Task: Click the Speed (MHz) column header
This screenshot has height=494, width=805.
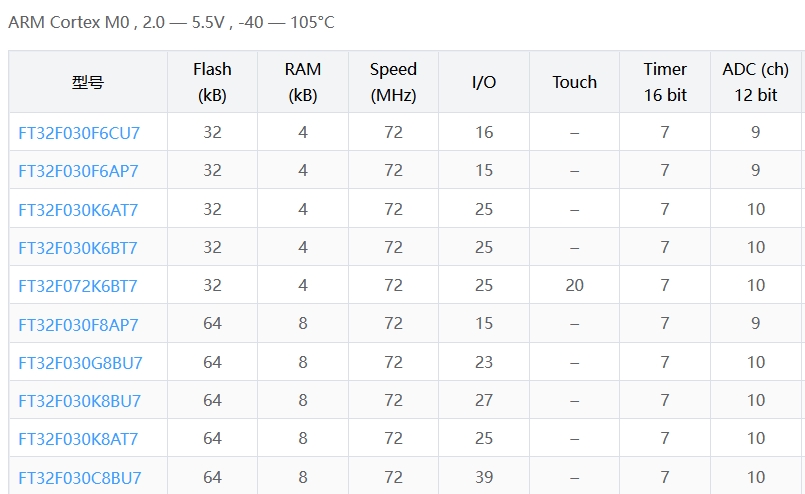Action: pyautogui.click(x=393, y=82)
